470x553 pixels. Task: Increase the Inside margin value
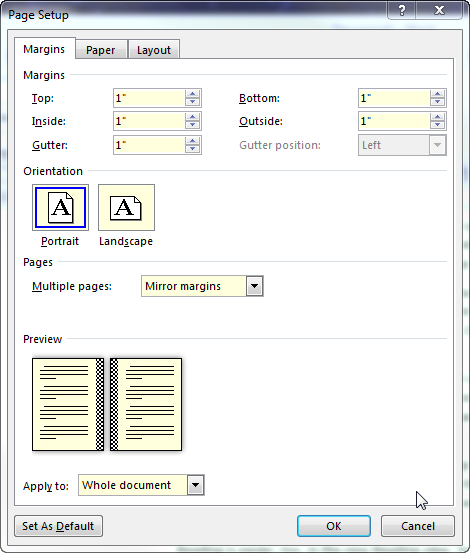192,117
